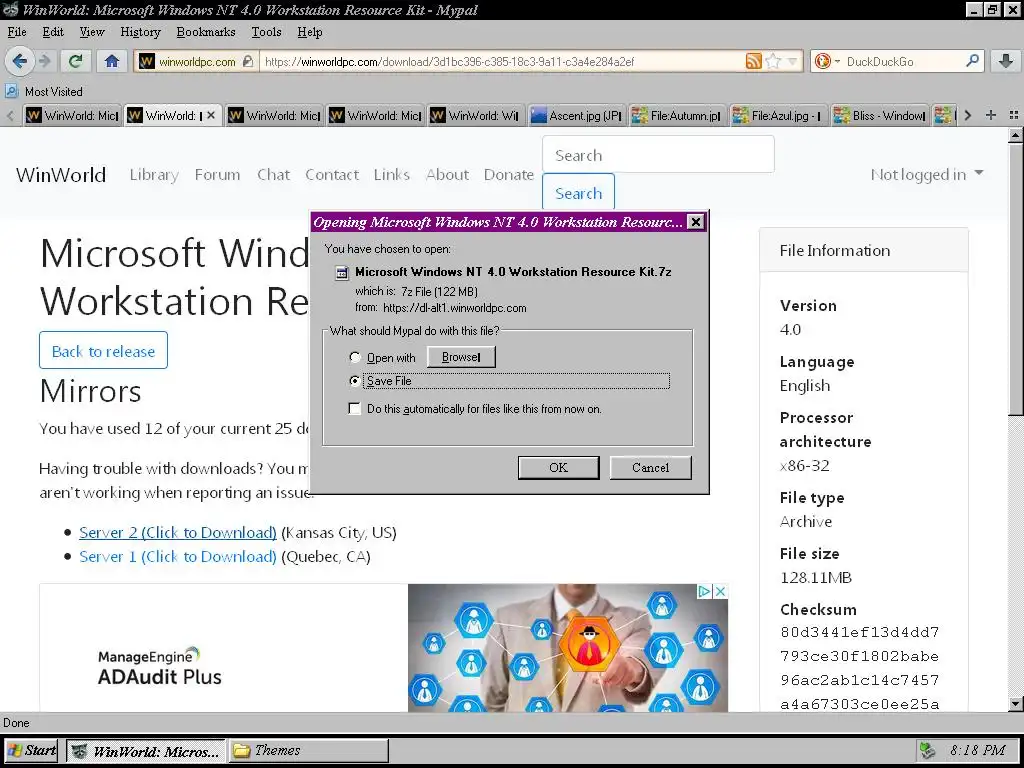Click the magnifier icon in DuckDuckGo box

(x=972, y=61)
